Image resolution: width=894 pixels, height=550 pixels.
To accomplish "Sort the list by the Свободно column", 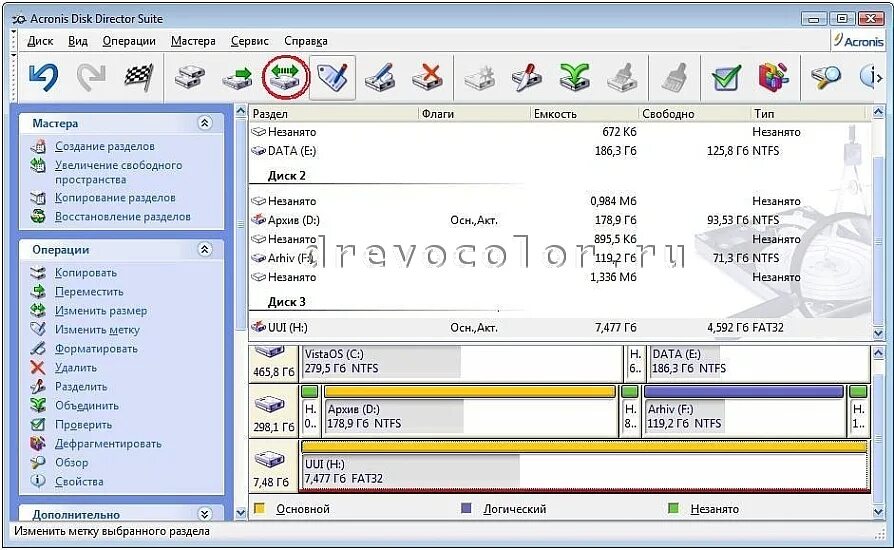I will [x=694, y=114].
